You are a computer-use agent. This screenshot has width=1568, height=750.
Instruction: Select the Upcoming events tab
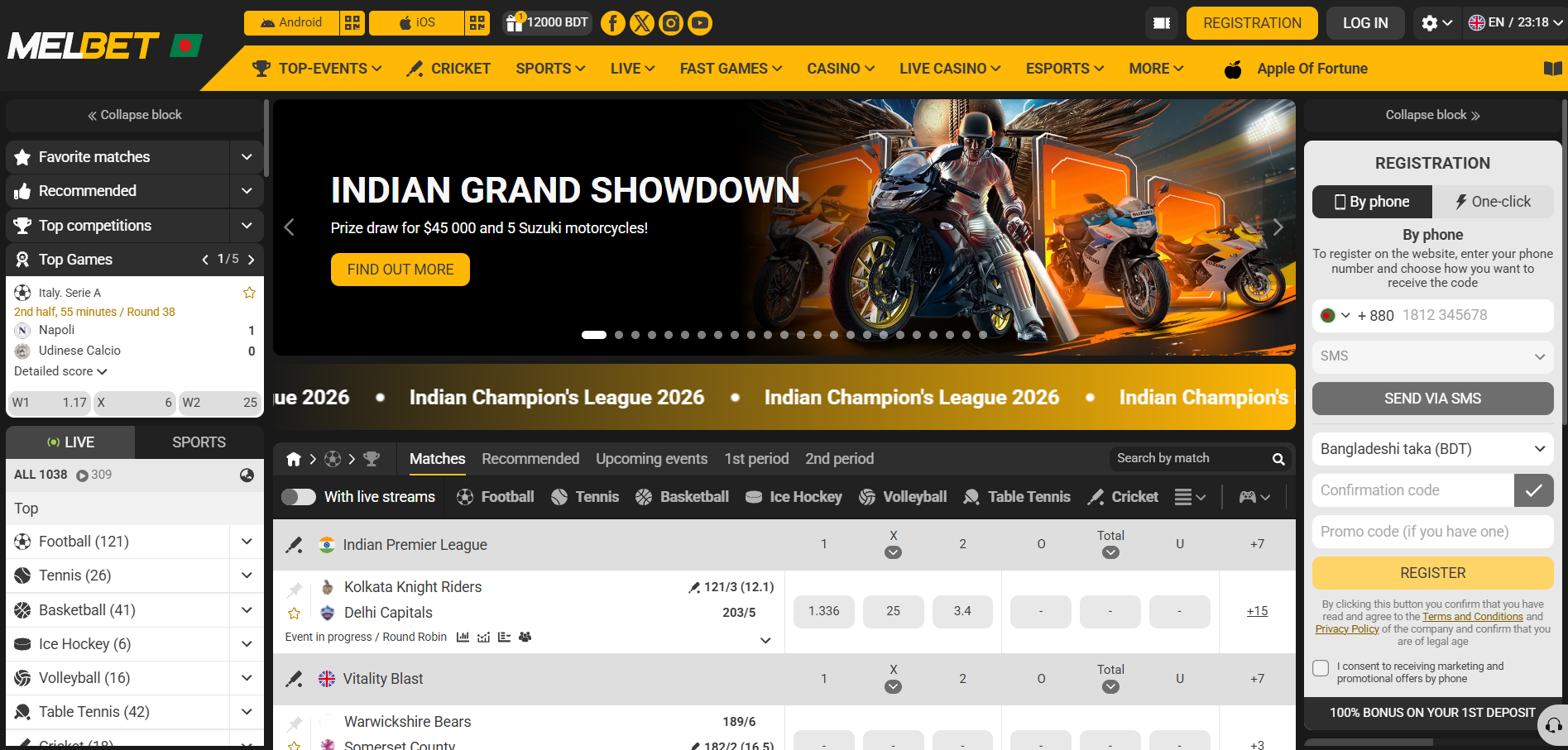[x=651, y=459]
